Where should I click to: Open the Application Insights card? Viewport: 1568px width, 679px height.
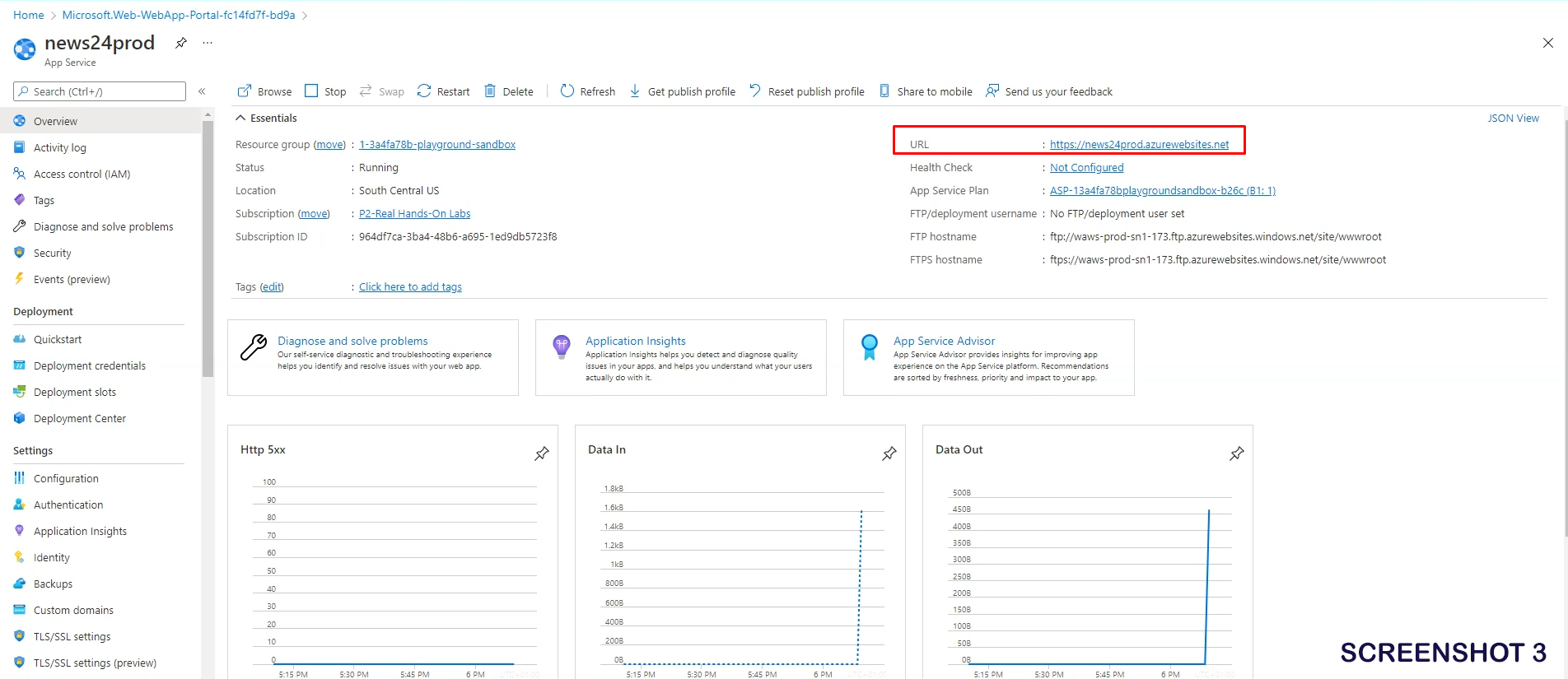[635, 341]
